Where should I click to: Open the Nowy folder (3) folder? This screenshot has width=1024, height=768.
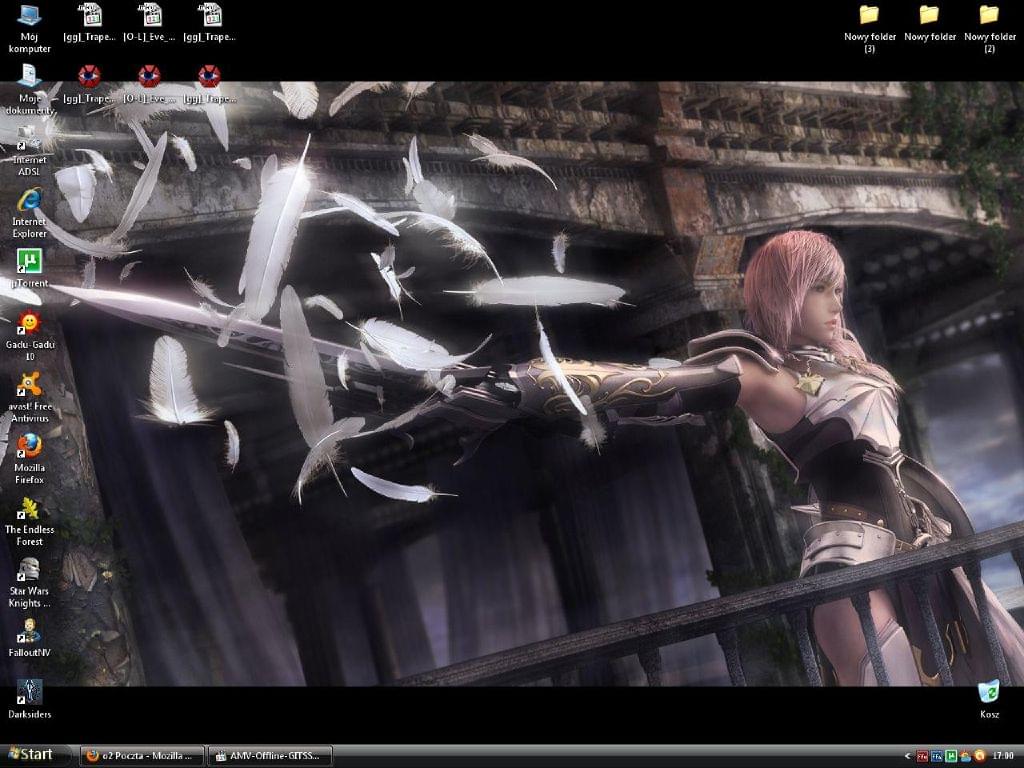(x=869, y=29)
